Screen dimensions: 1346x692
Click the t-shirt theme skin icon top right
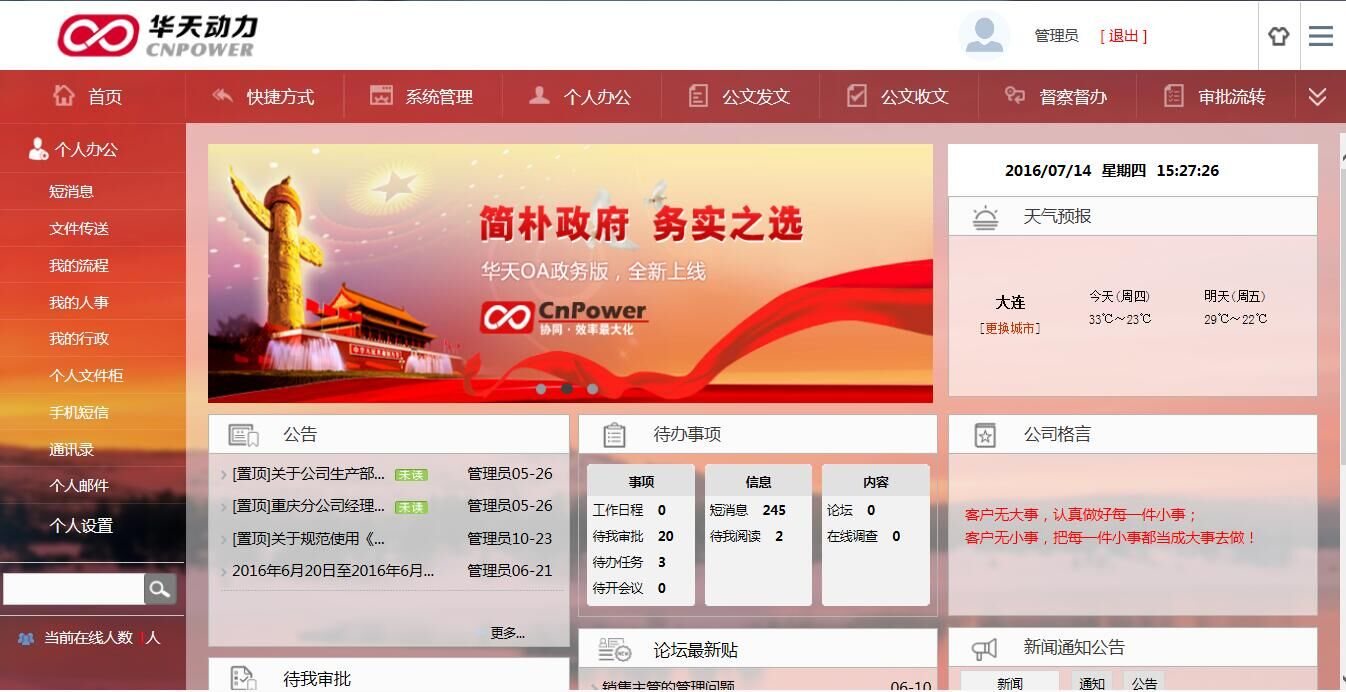pos(1279,35)
